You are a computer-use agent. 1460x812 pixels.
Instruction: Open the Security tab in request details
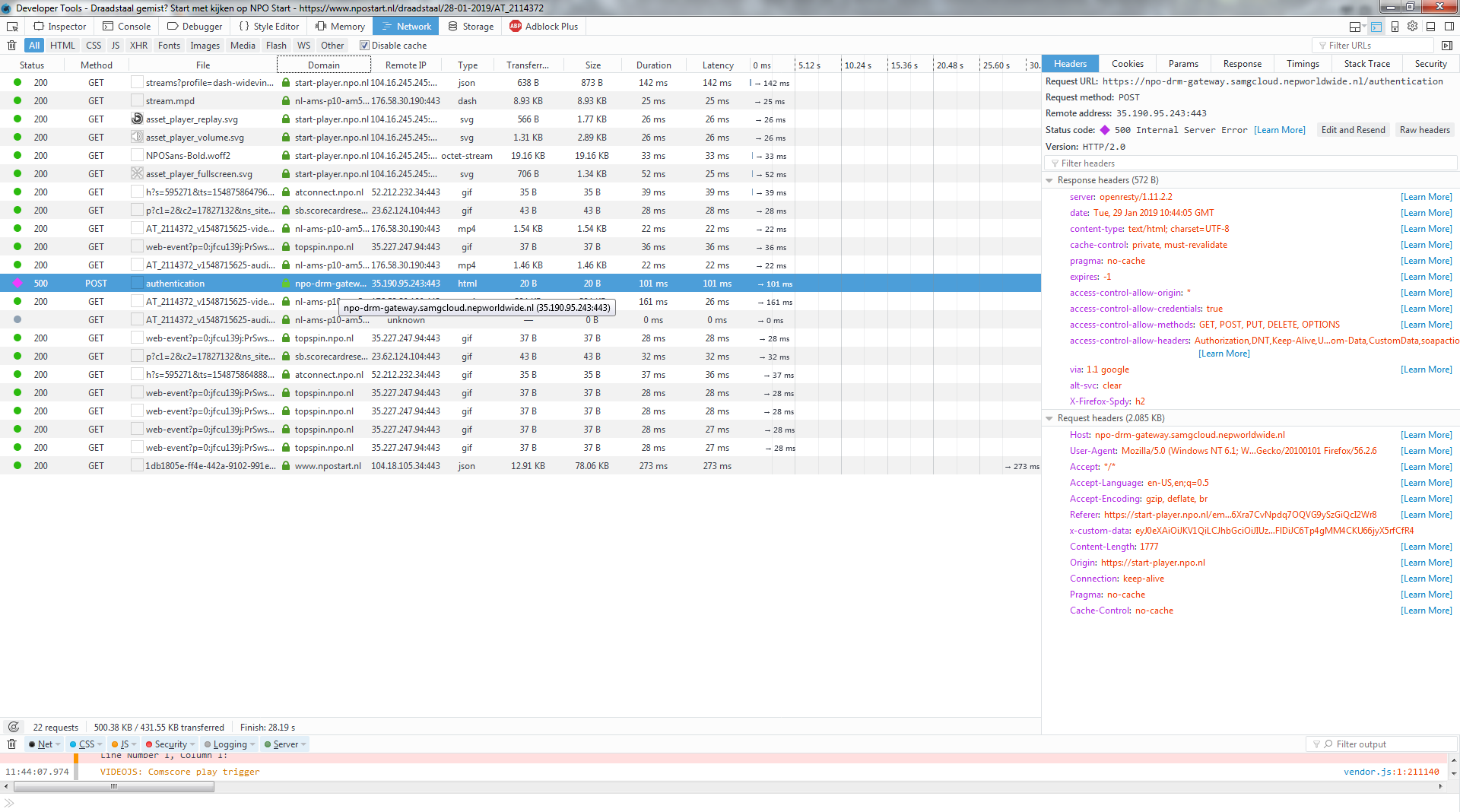[1430, 64]
